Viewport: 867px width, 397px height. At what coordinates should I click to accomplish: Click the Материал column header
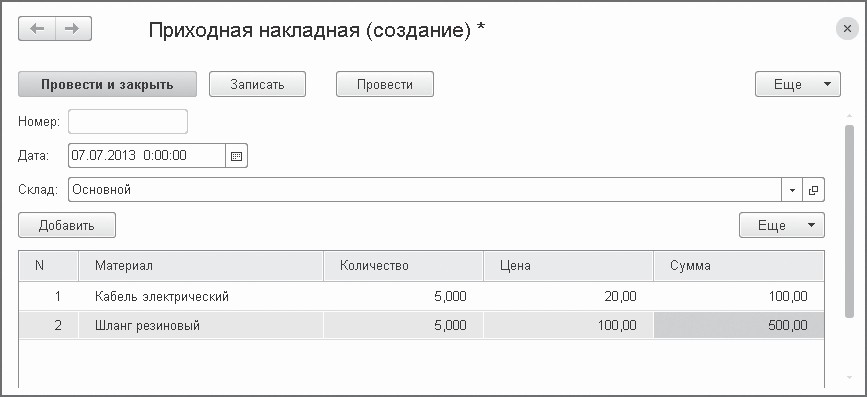point(201,266)
